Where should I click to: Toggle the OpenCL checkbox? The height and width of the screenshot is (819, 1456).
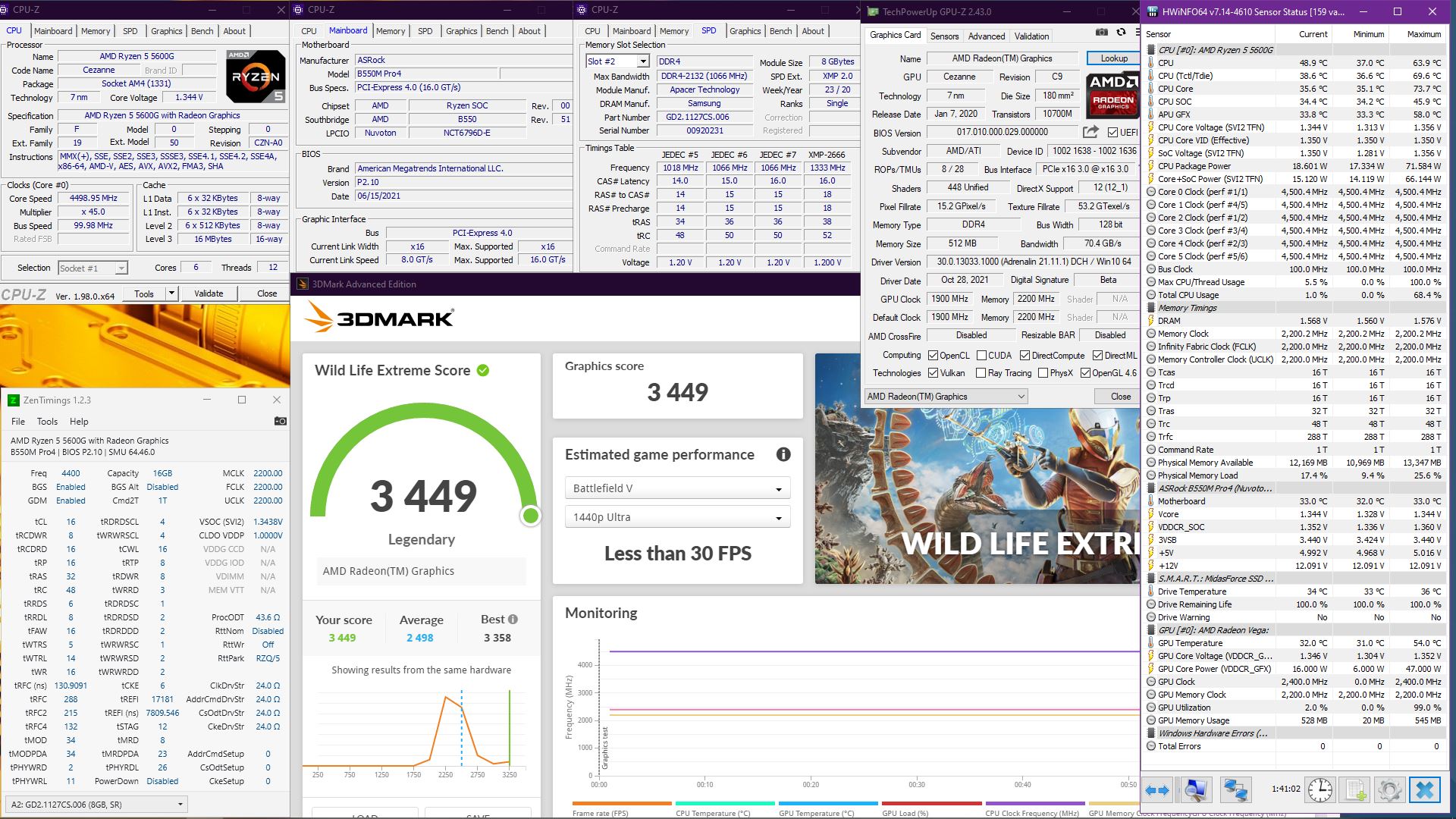click(933, 356)
